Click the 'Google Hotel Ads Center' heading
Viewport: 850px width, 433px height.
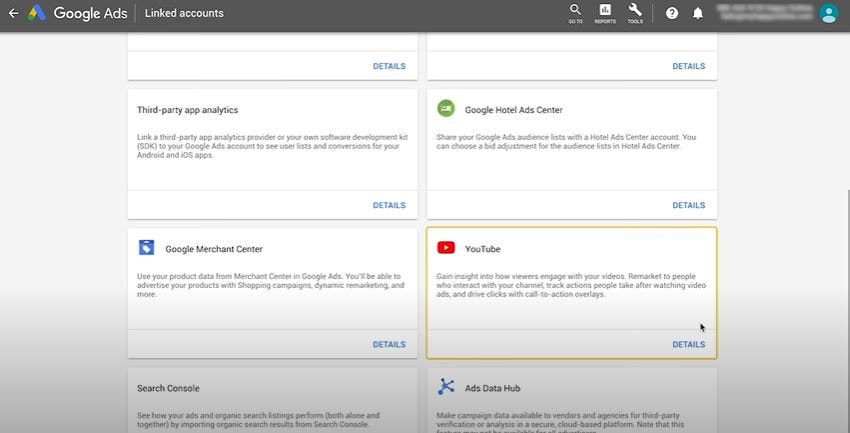pyautogui.click(x=513, y=110)
